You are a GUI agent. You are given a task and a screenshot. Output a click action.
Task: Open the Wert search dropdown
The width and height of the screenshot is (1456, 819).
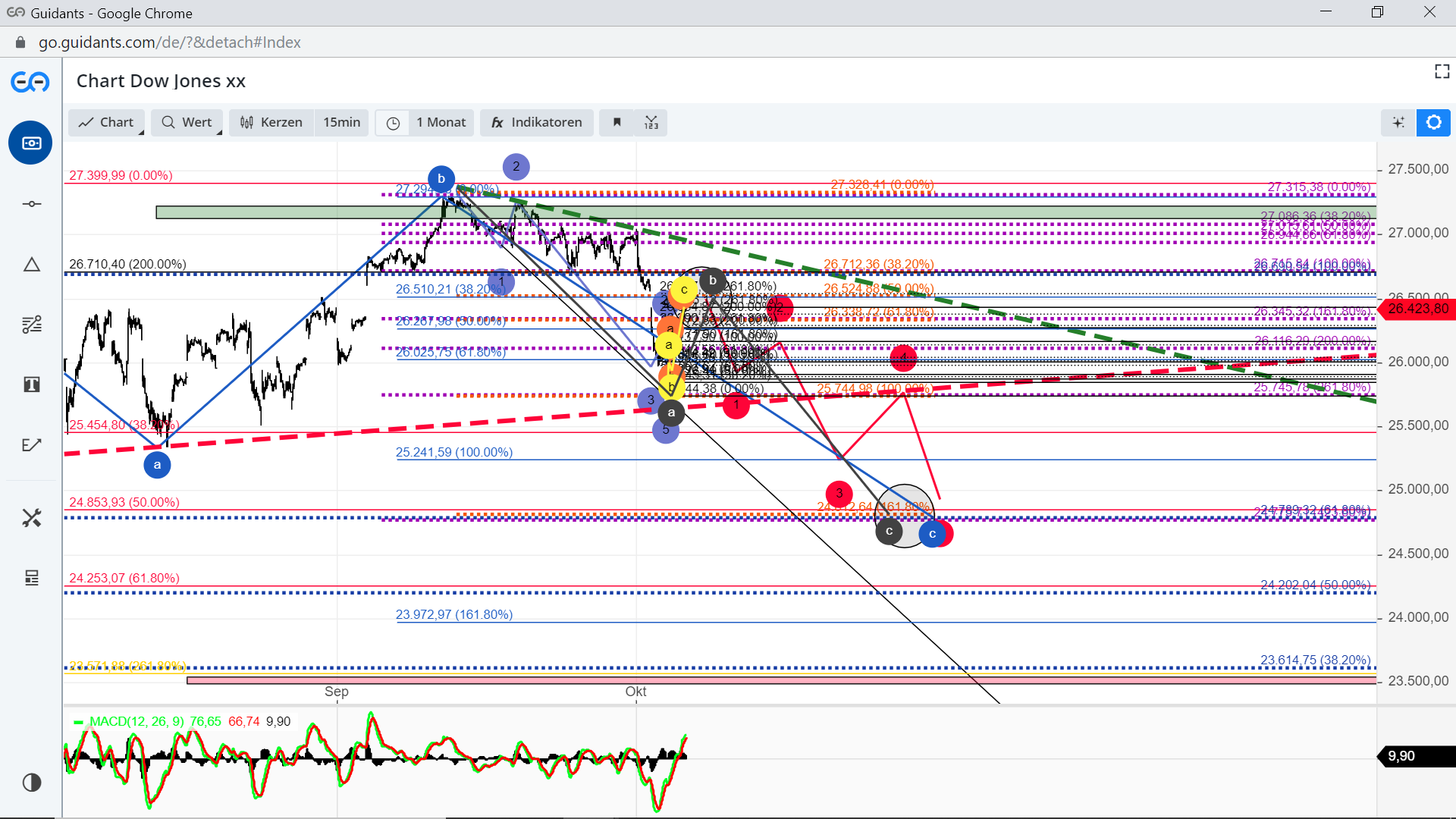click(187, 122)
